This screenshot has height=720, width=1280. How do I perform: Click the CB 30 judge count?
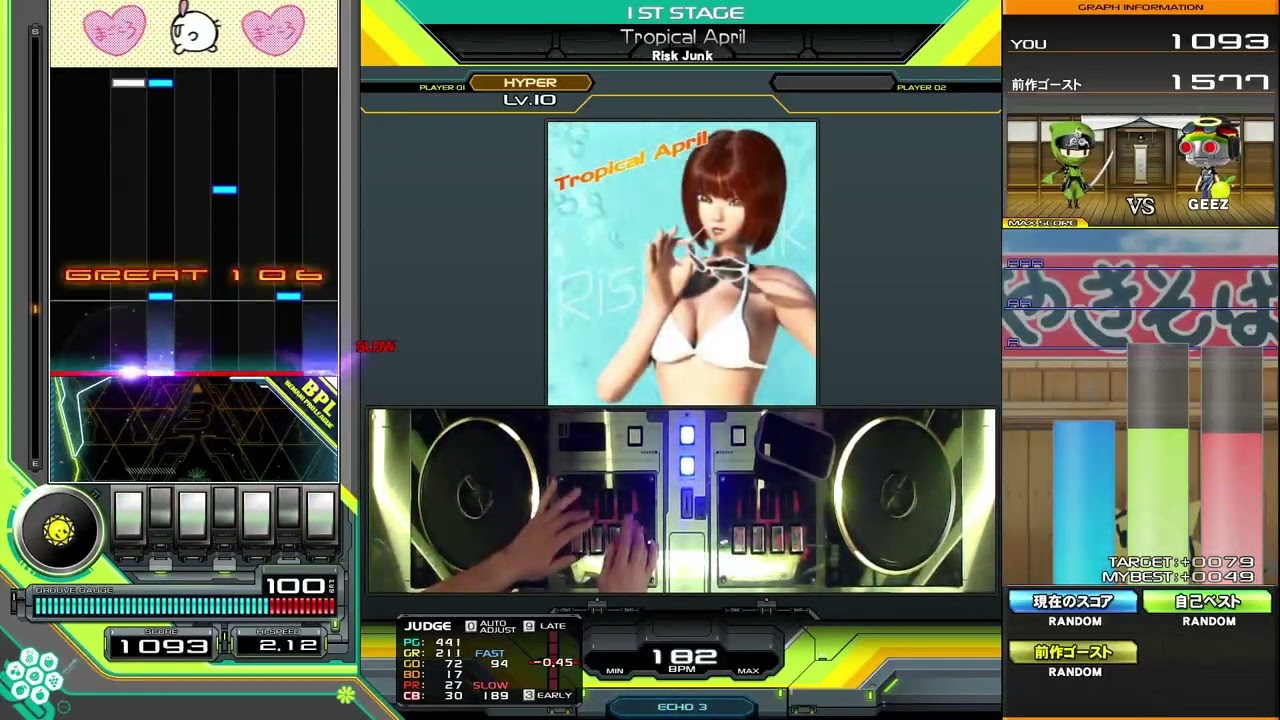coord(433,696)
